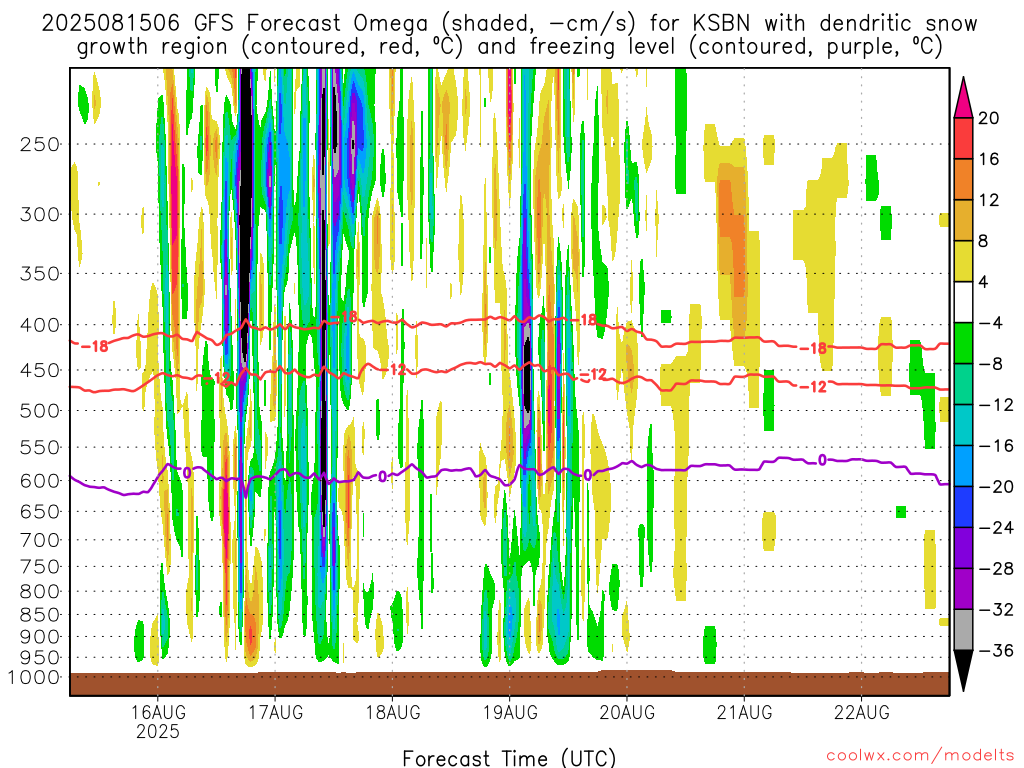Image resolution: width=1024 pixels, height=768 pixels.
Task: Click the colorbar value -36
Action: point(996,650)
